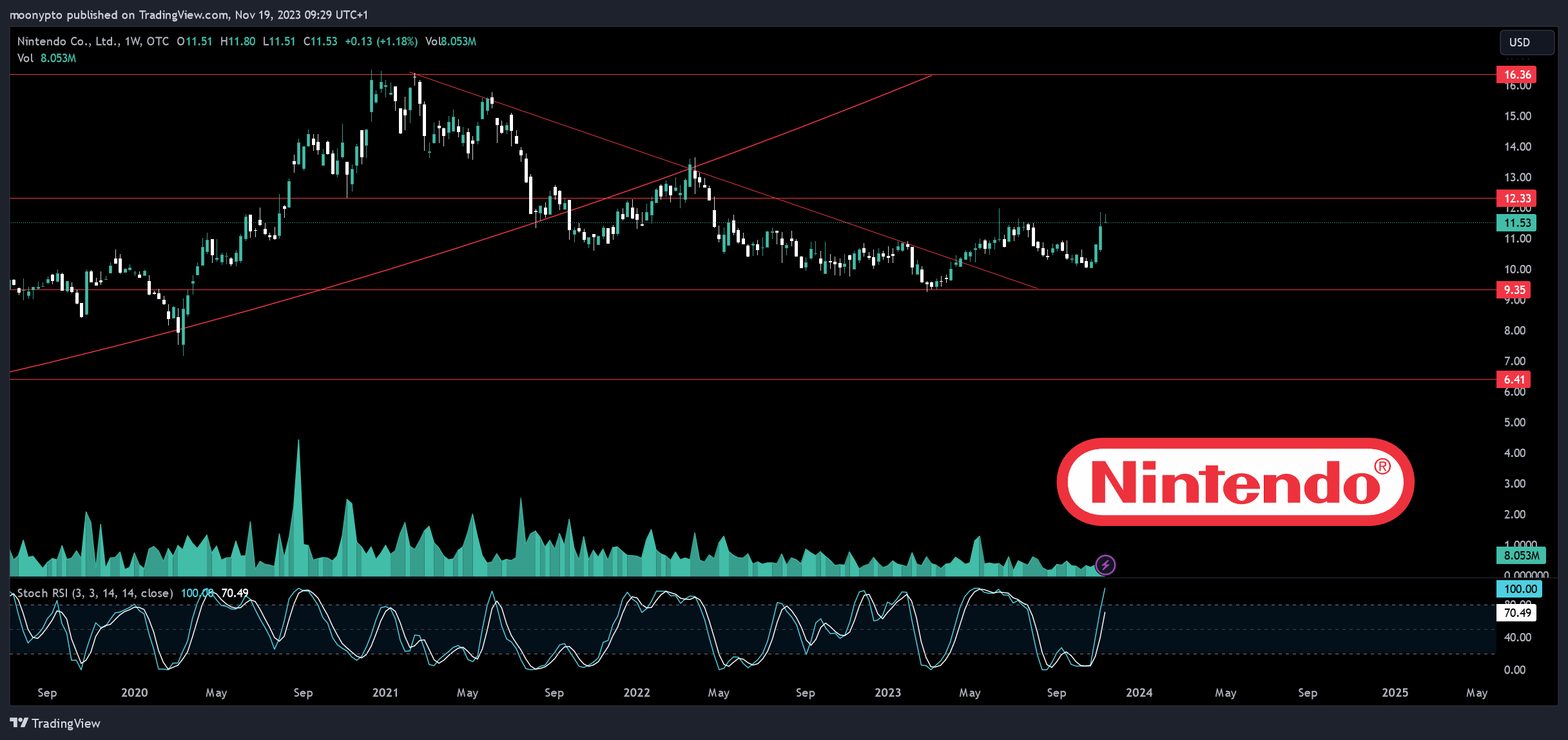Screen dimensions: 1568x740
Task: Click the 8.00 price axis label
Action: [1515, 331]
